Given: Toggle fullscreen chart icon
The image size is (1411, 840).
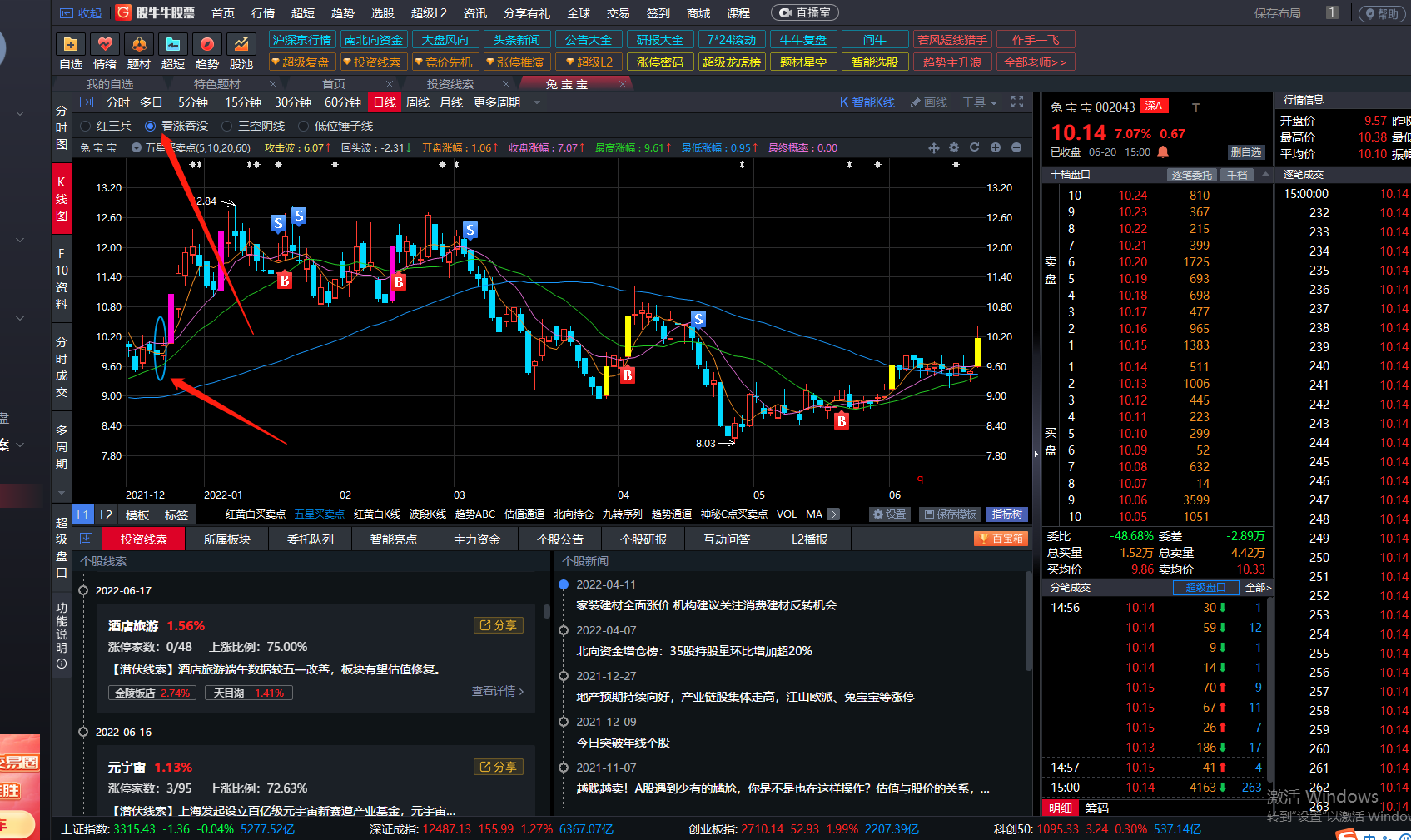Looking at the screenshot, I should [x=1017, y=102].
